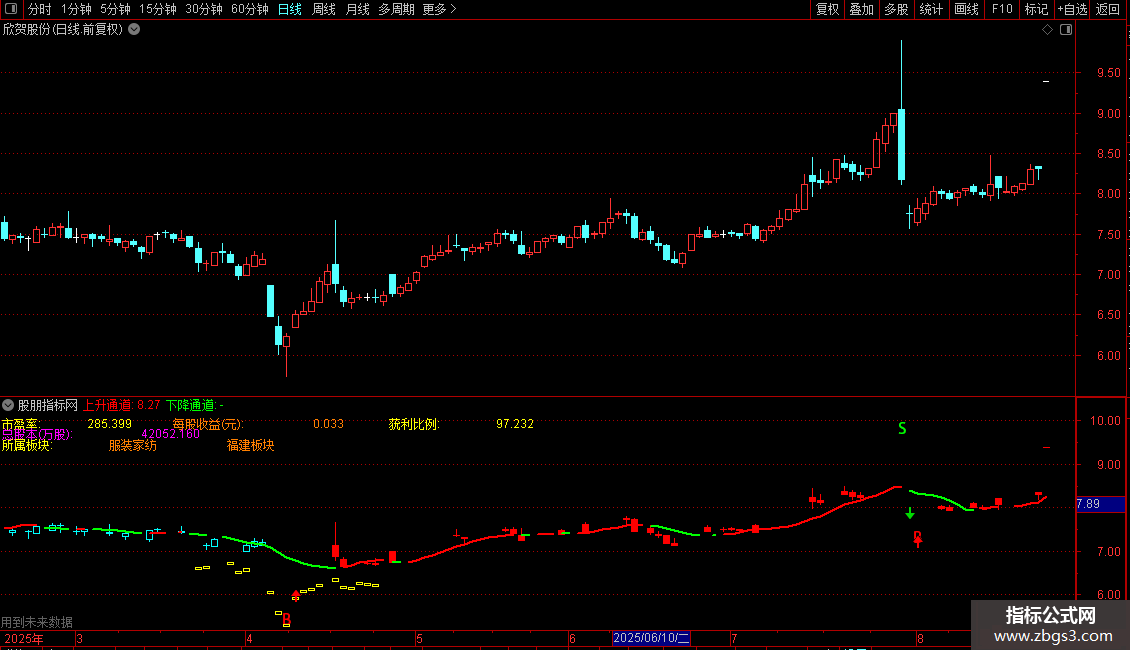
Task: Open the 多周期 multi-period view
Action: pyautogui.click(x=396, y=9)
